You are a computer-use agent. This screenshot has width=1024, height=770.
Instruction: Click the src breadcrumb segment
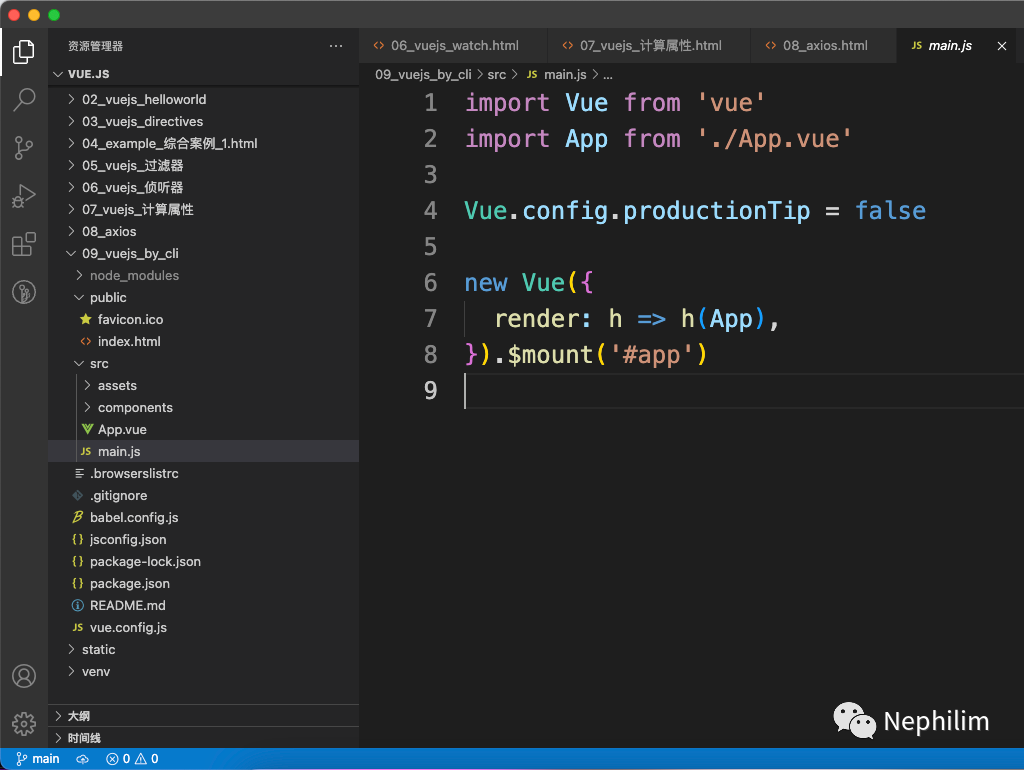496,74
